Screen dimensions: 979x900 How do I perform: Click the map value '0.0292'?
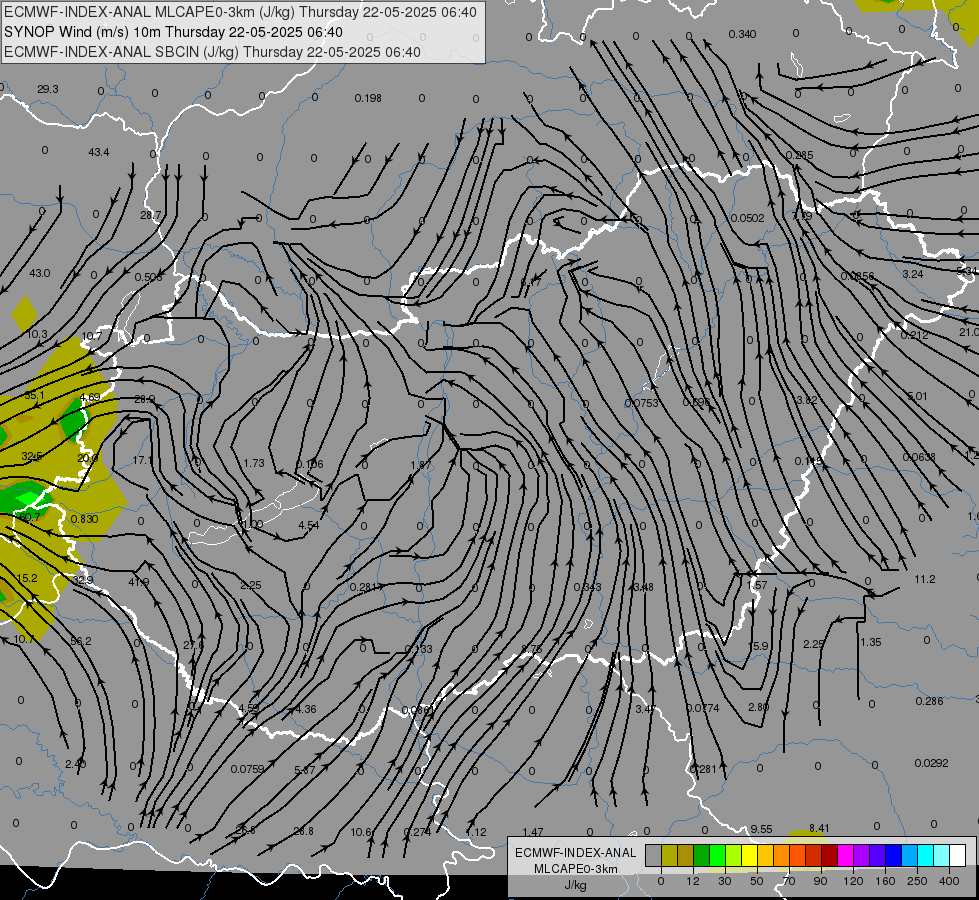932,763
